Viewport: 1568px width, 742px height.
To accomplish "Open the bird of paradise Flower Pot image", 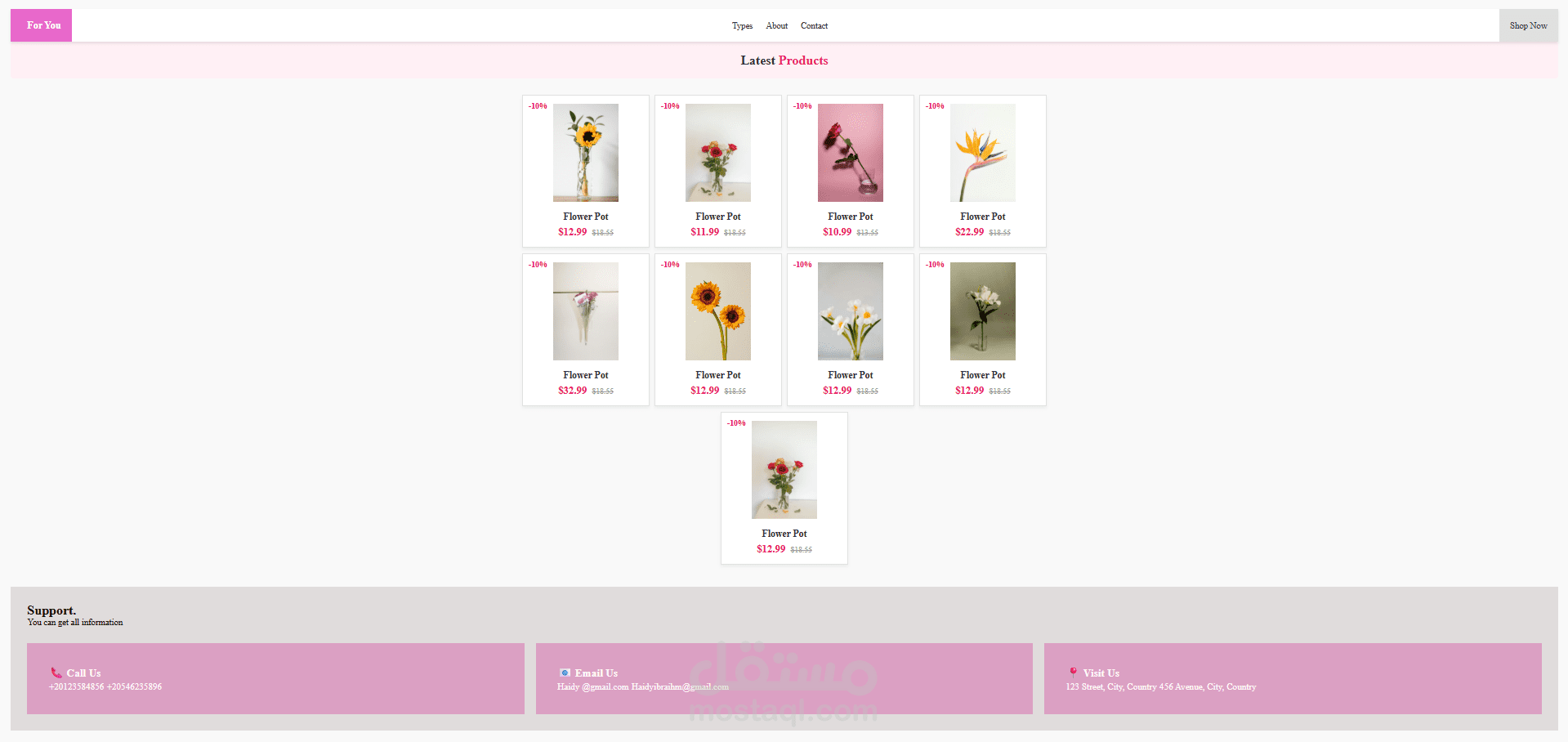I will [981, 153].
